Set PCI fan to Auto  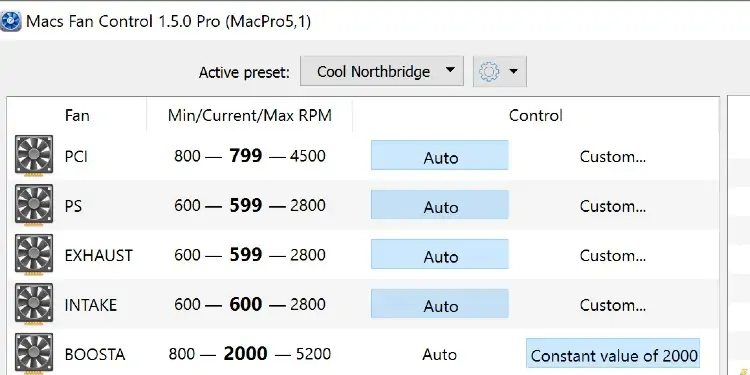(x=440, y=155)
